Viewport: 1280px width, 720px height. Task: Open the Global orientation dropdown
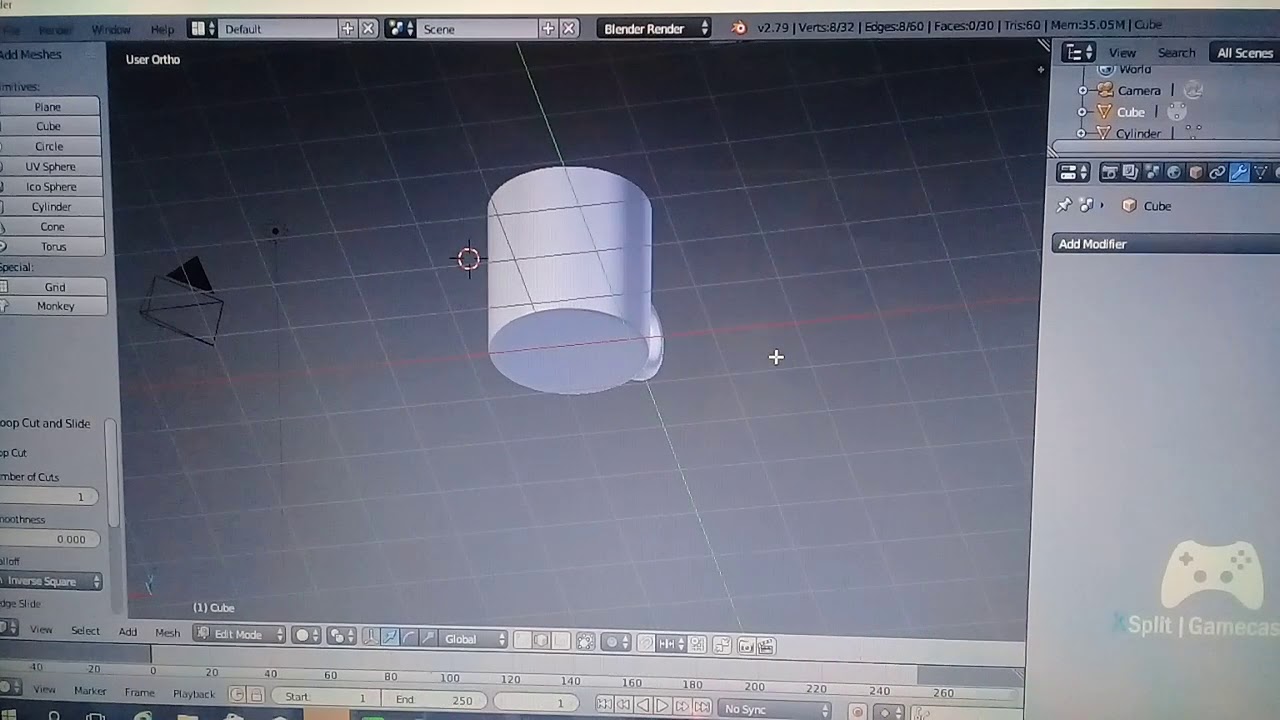474,638
